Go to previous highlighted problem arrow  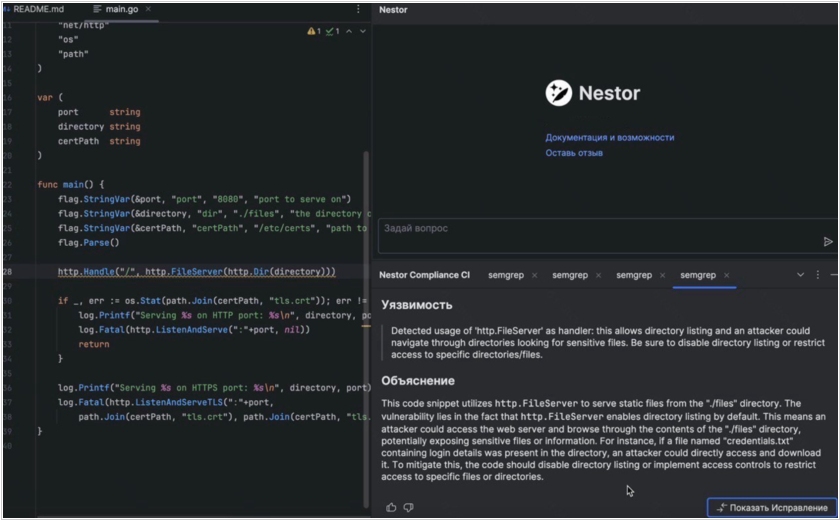[x=349, y=31]
